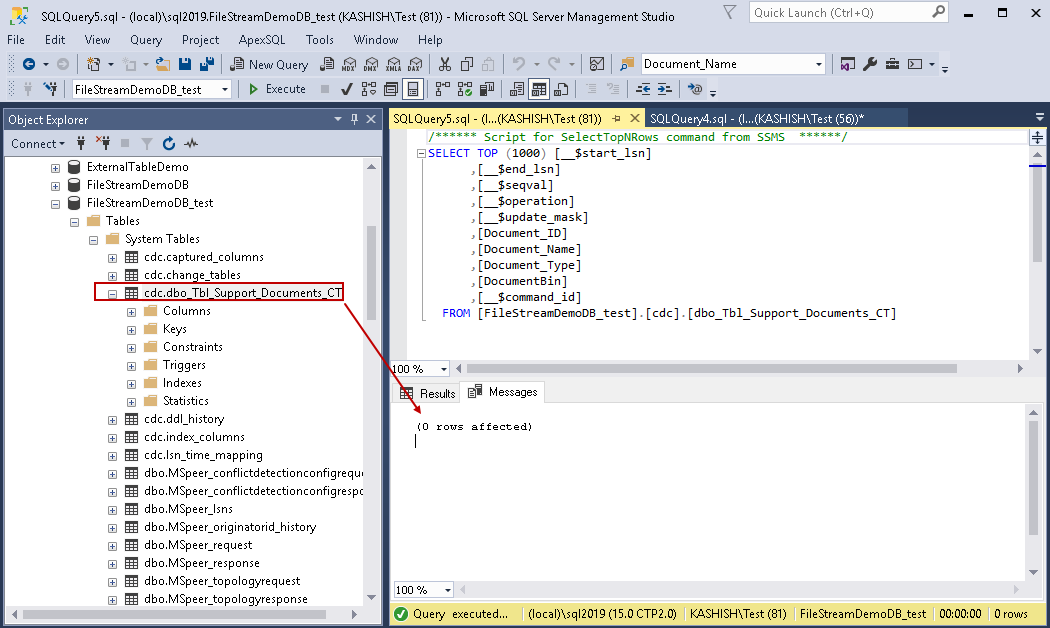Expand the Columns folder node

tap(131, 311)
